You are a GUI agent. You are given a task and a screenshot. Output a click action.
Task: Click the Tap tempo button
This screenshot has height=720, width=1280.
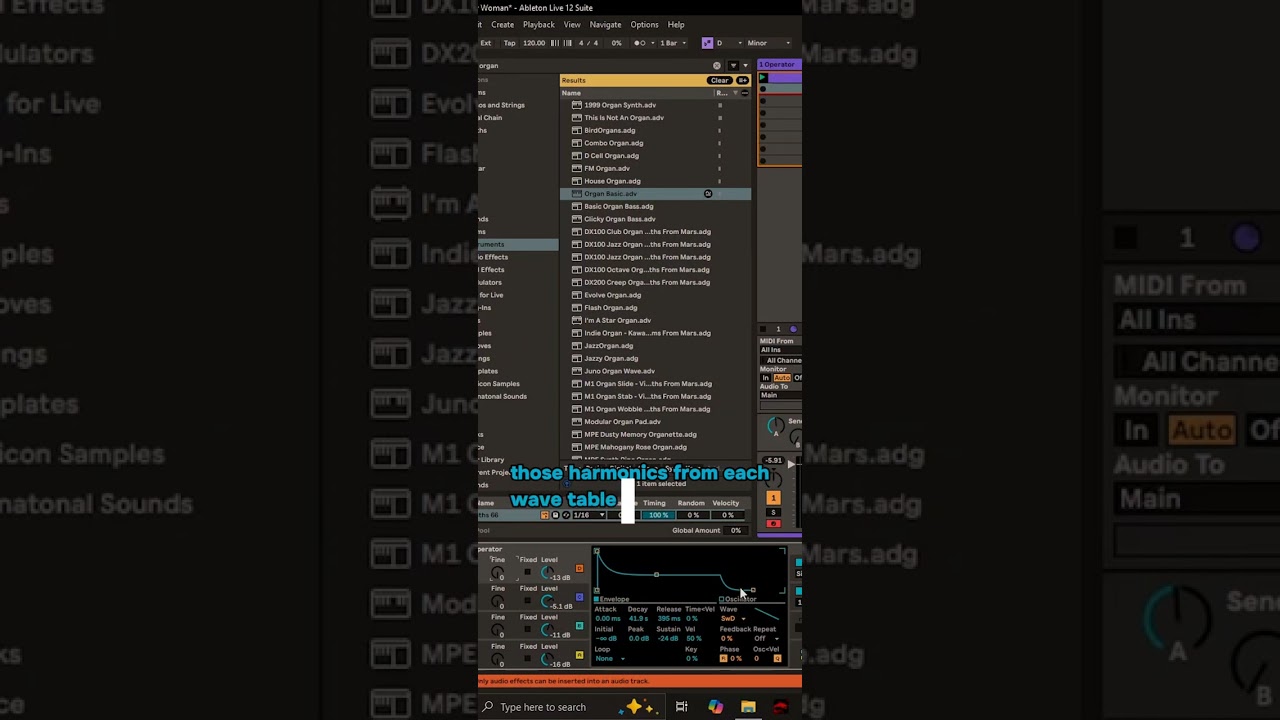(509, 43)
